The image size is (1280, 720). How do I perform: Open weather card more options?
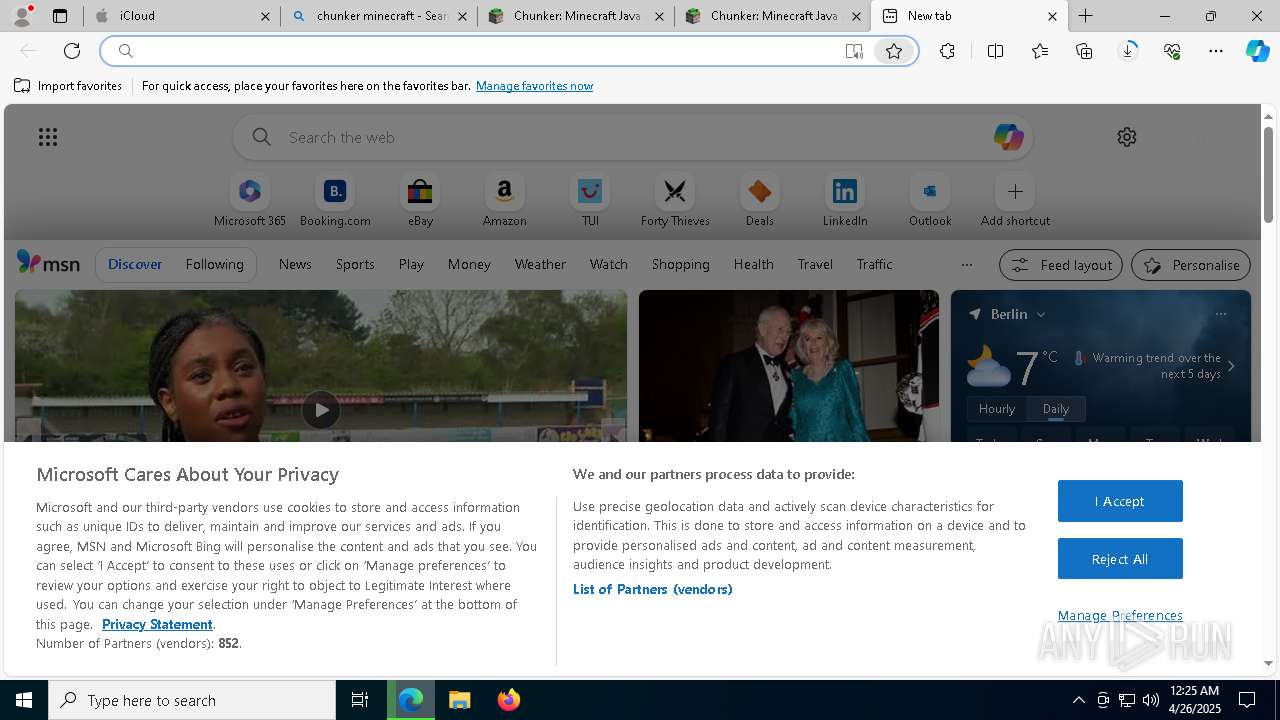tap(1221, 314)
